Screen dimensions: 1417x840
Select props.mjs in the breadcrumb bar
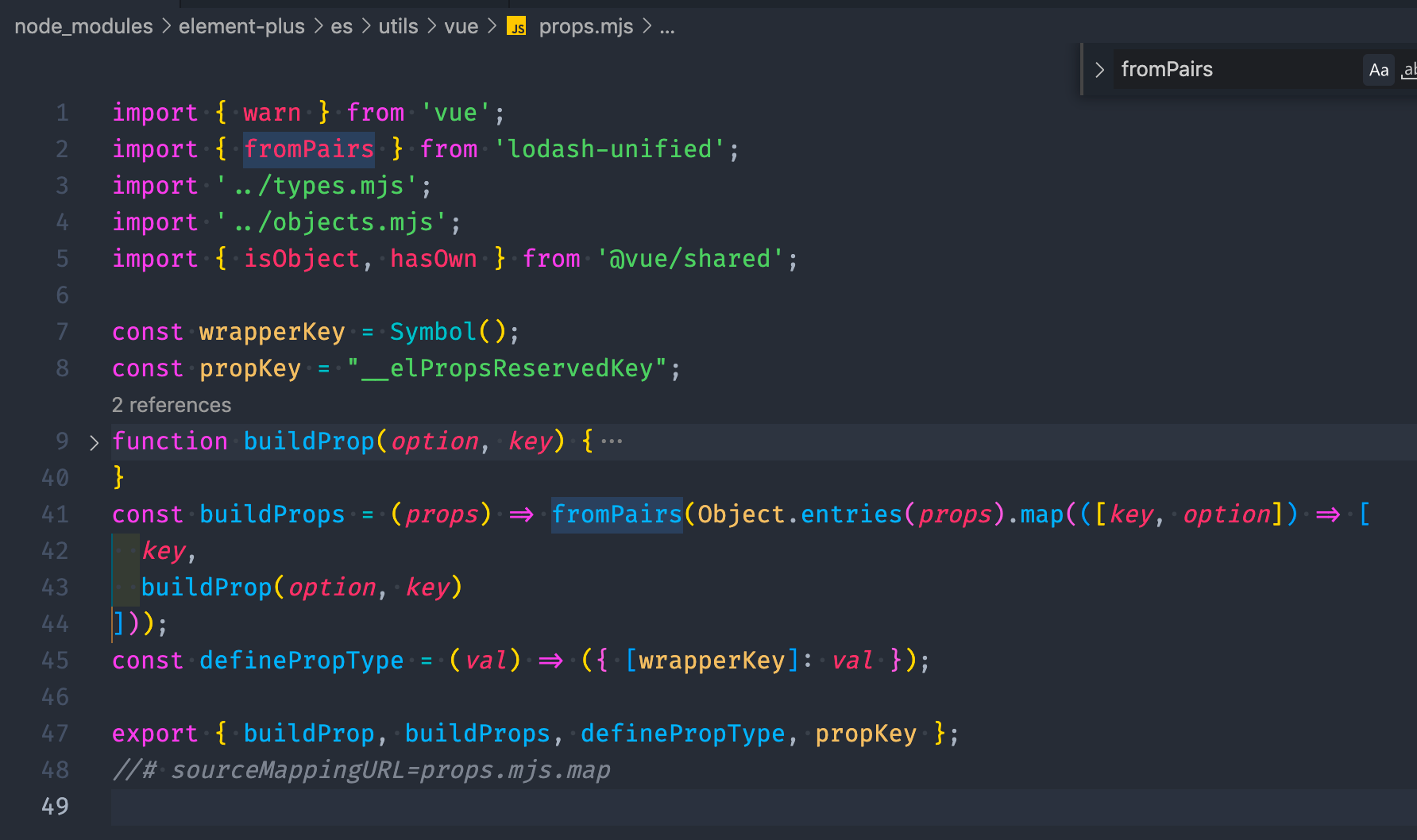coord(585,26)
